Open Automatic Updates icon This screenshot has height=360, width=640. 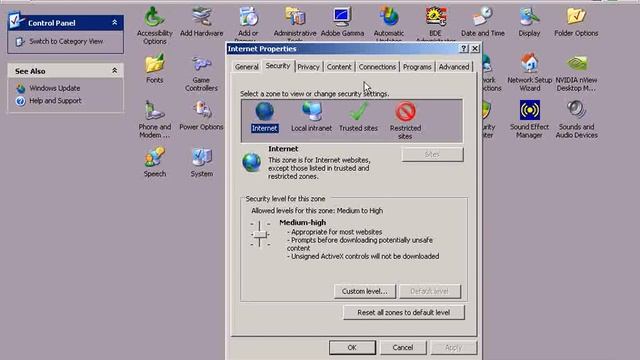tap(389, 24)
